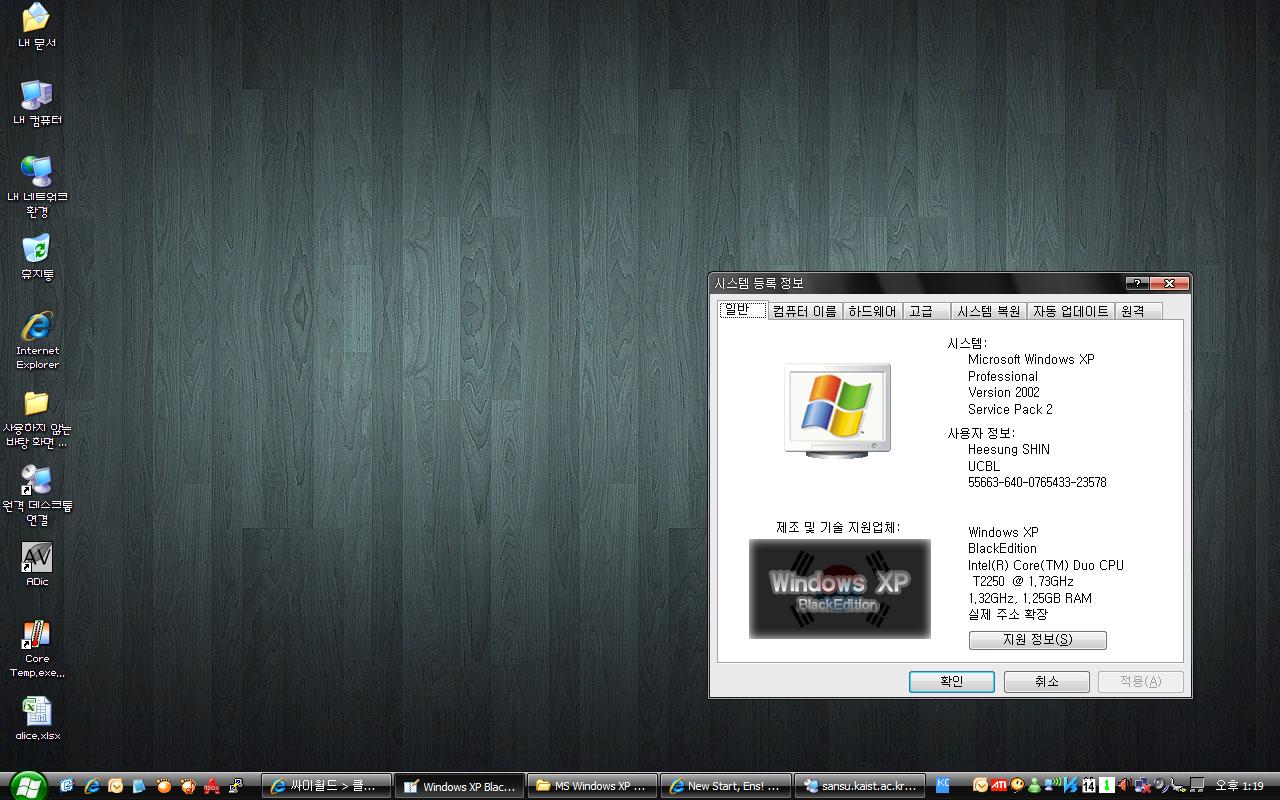The width and height of the screenshot is (1280, 800).
Task: Switch to the 싸이월드 taskbar window
Action: point(326,786)
